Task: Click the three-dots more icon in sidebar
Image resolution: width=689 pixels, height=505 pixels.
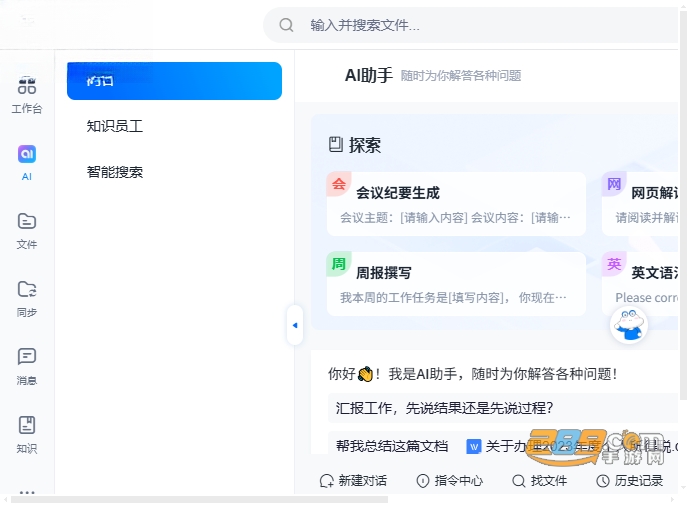Action: coord(27,492)
